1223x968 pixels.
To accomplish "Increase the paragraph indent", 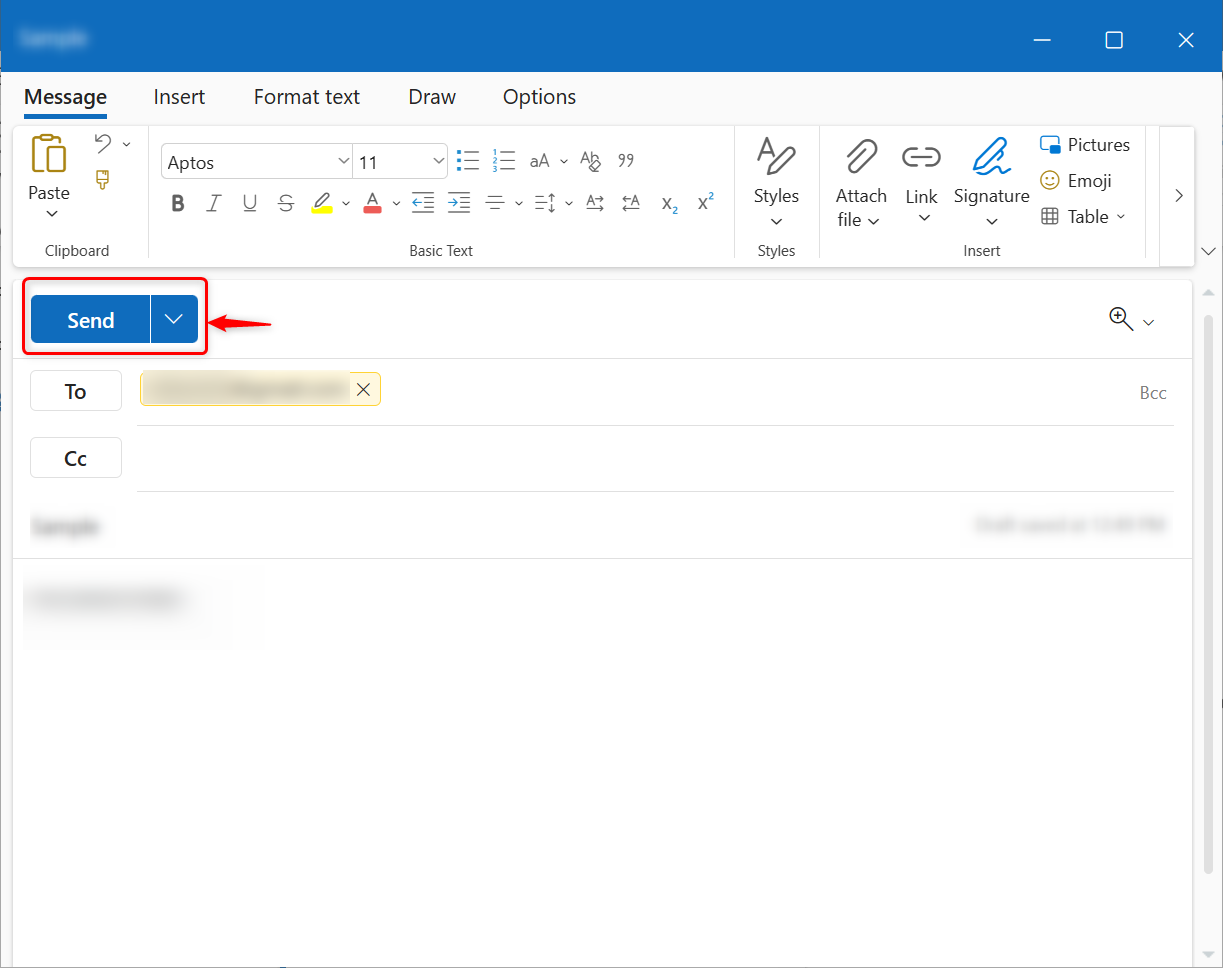I will tap(459, 202).
